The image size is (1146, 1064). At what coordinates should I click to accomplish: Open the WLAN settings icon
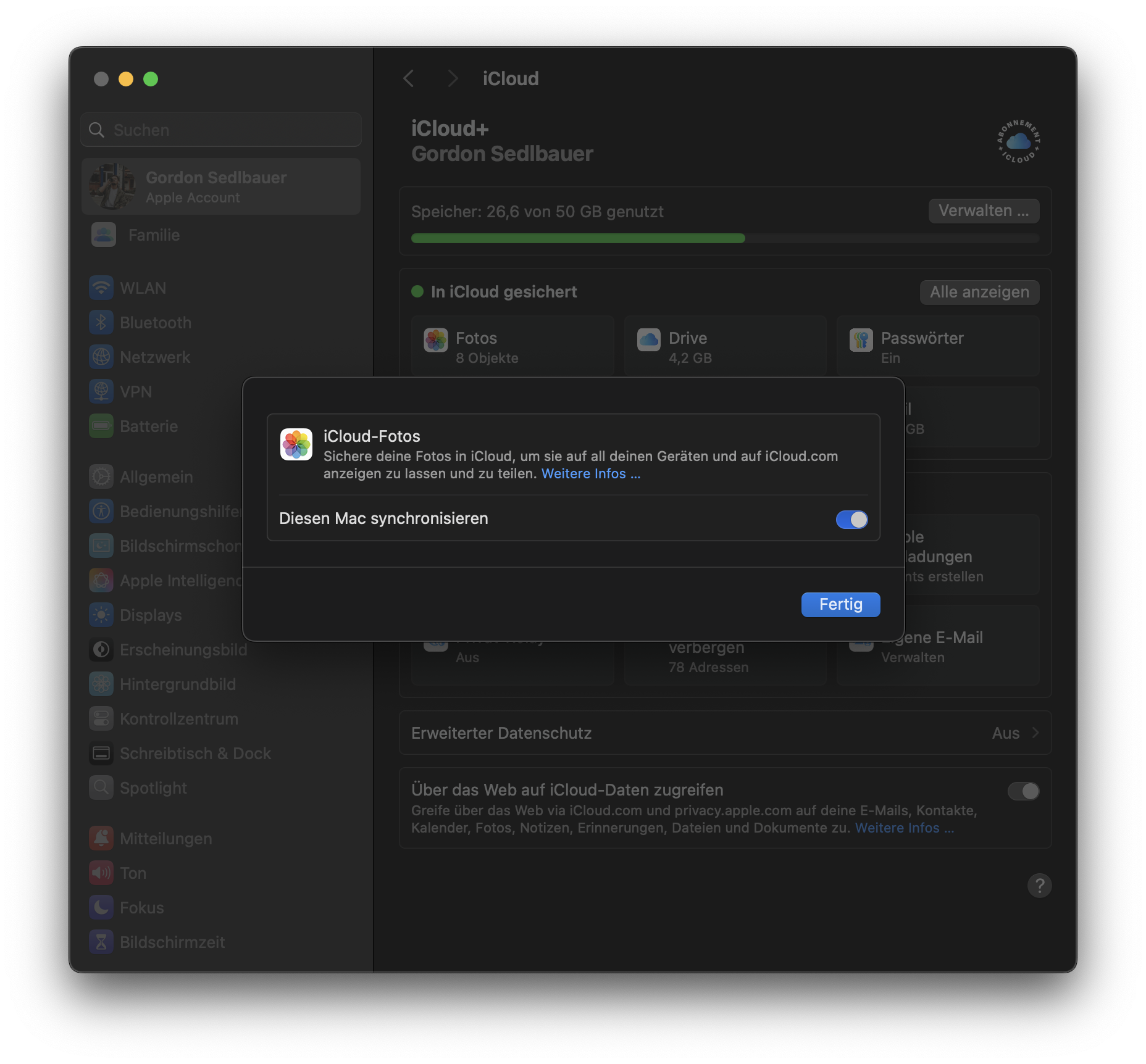pyautogui.click(x=101, y=288)
